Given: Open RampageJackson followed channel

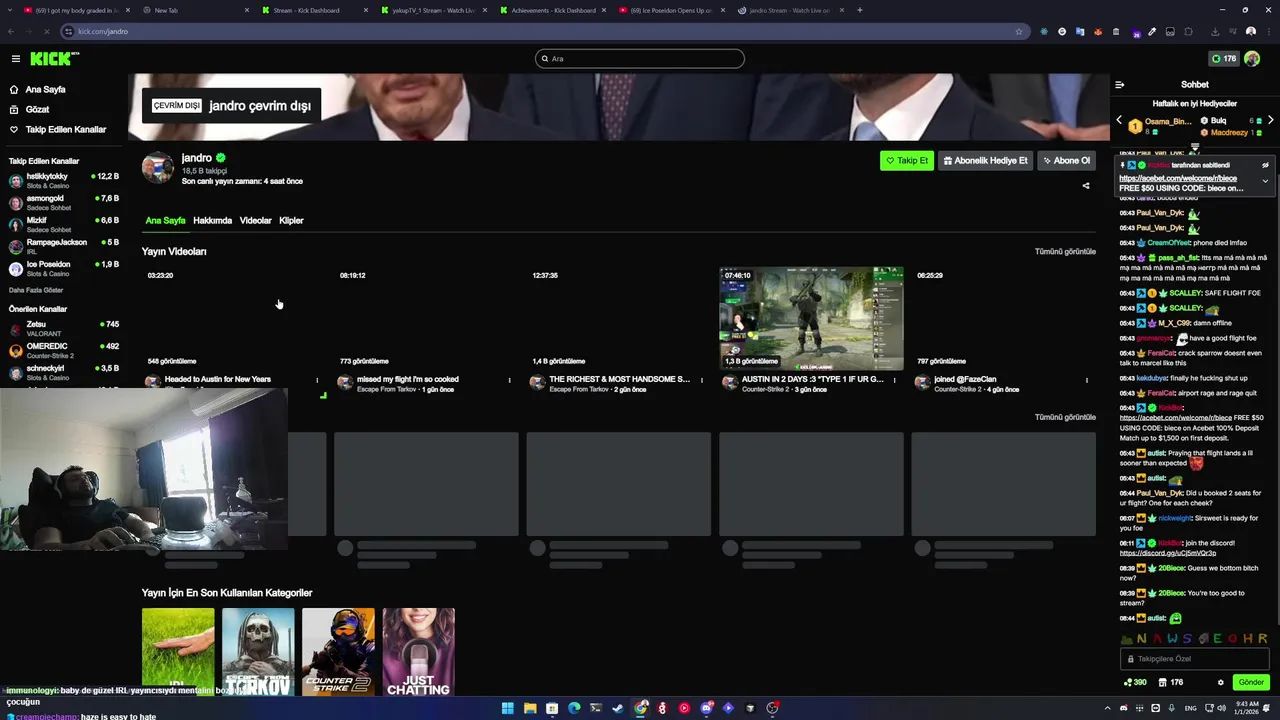Looking at the screenshot, I should point(64,246).
